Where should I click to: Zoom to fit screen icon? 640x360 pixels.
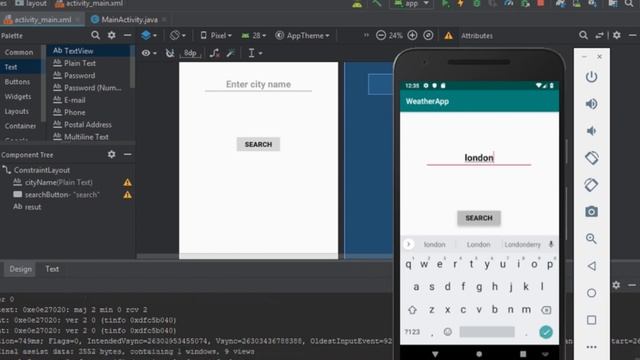tap(428, 36)
